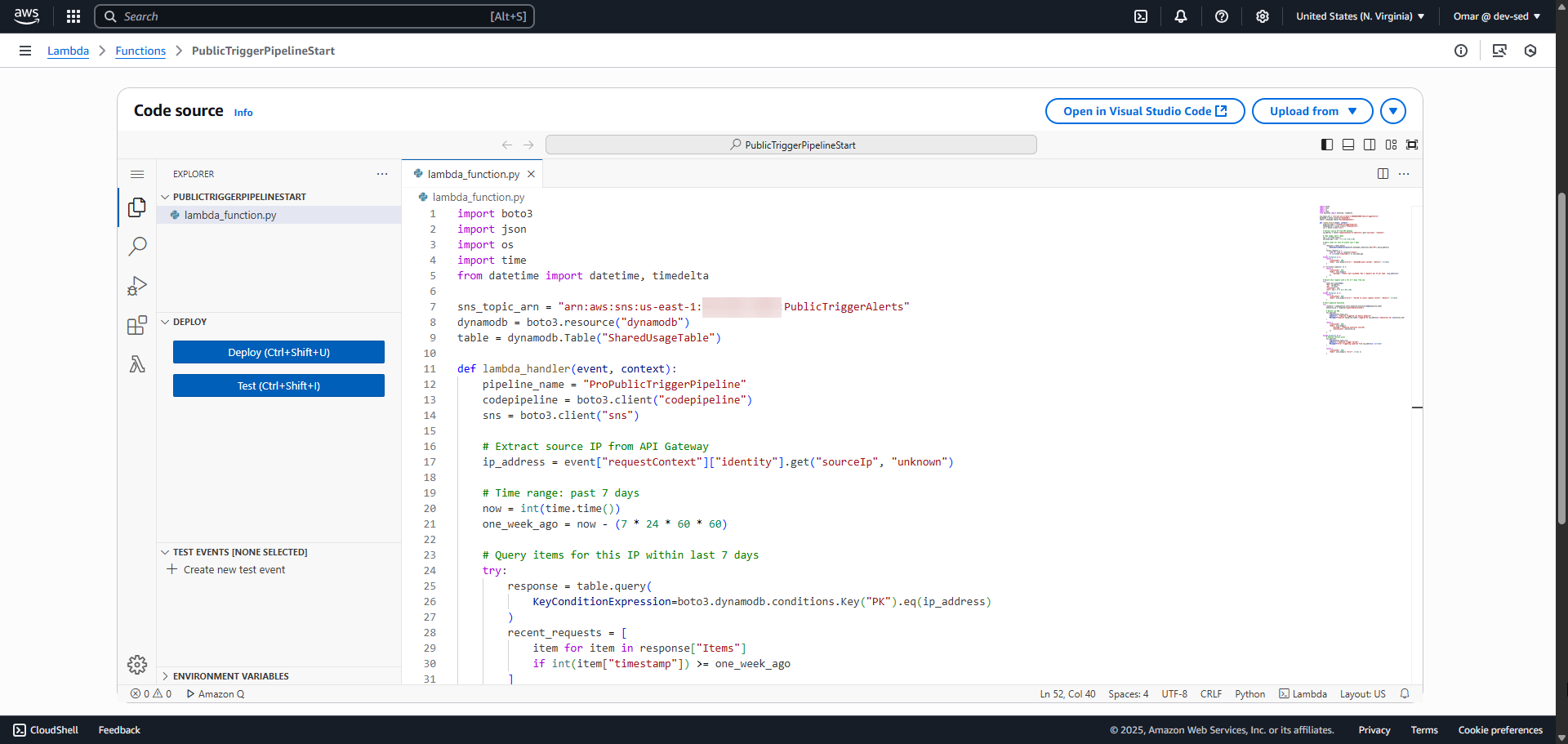Screen dimensions: 1568x744
Task: Go to the Lambda breadcrumb link
Action: [68, 51]
